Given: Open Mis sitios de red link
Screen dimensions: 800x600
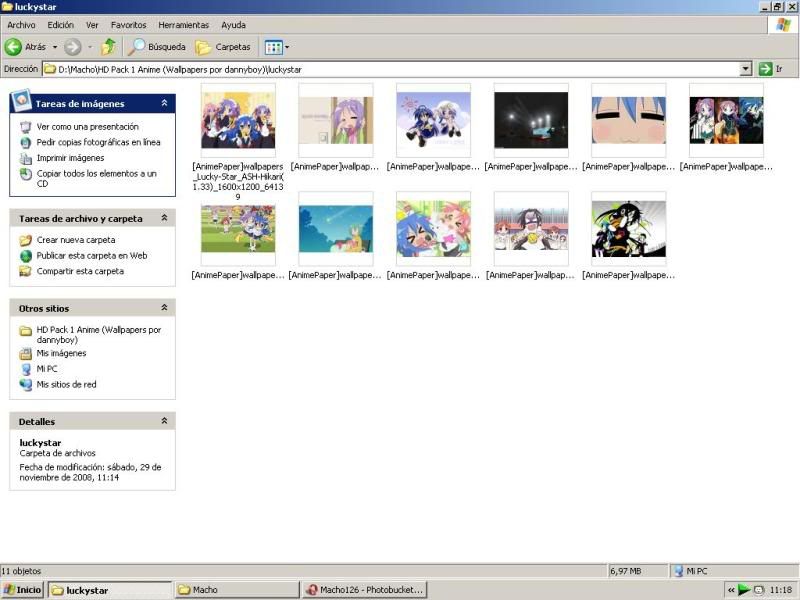Looking at the screenshot, I should 66,385.
